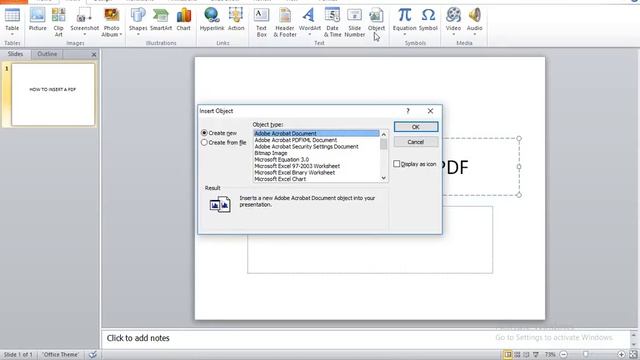
Task: Click the zoom slider handle
Action: (585, 355)
